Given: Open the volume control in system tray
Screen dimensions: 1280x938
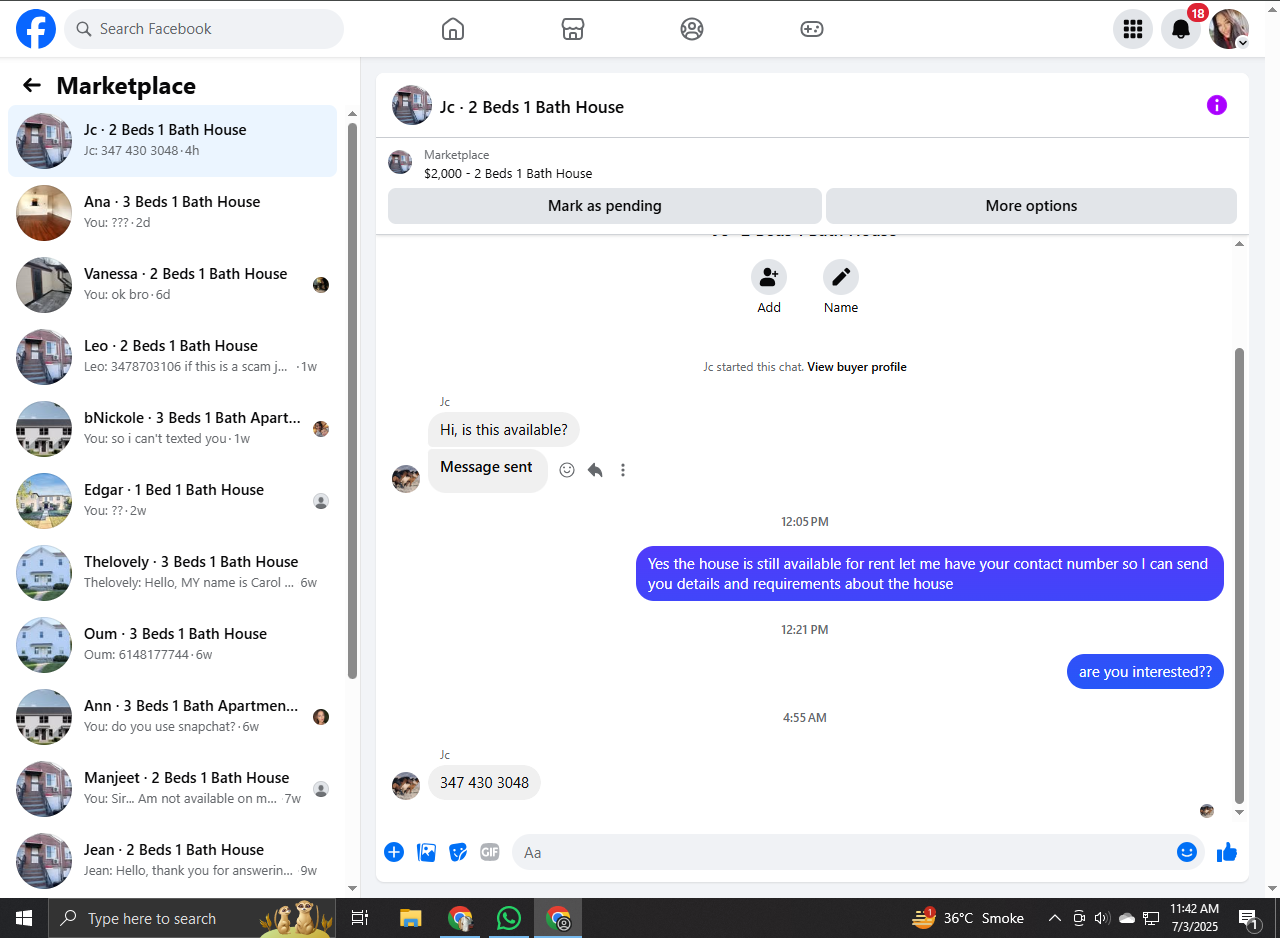Looking at the screenshot, I should [x=1102, y=918].
